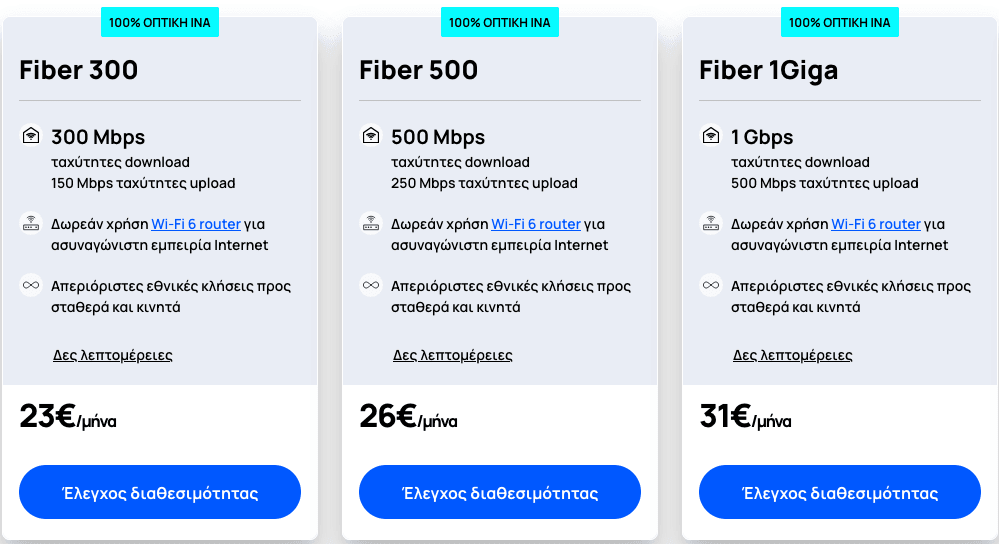Expand 'Δες λεπτομέρειες' for Fiber 500
The width and height of the screenshot is (999, 544).
click(x=452, y=355)
